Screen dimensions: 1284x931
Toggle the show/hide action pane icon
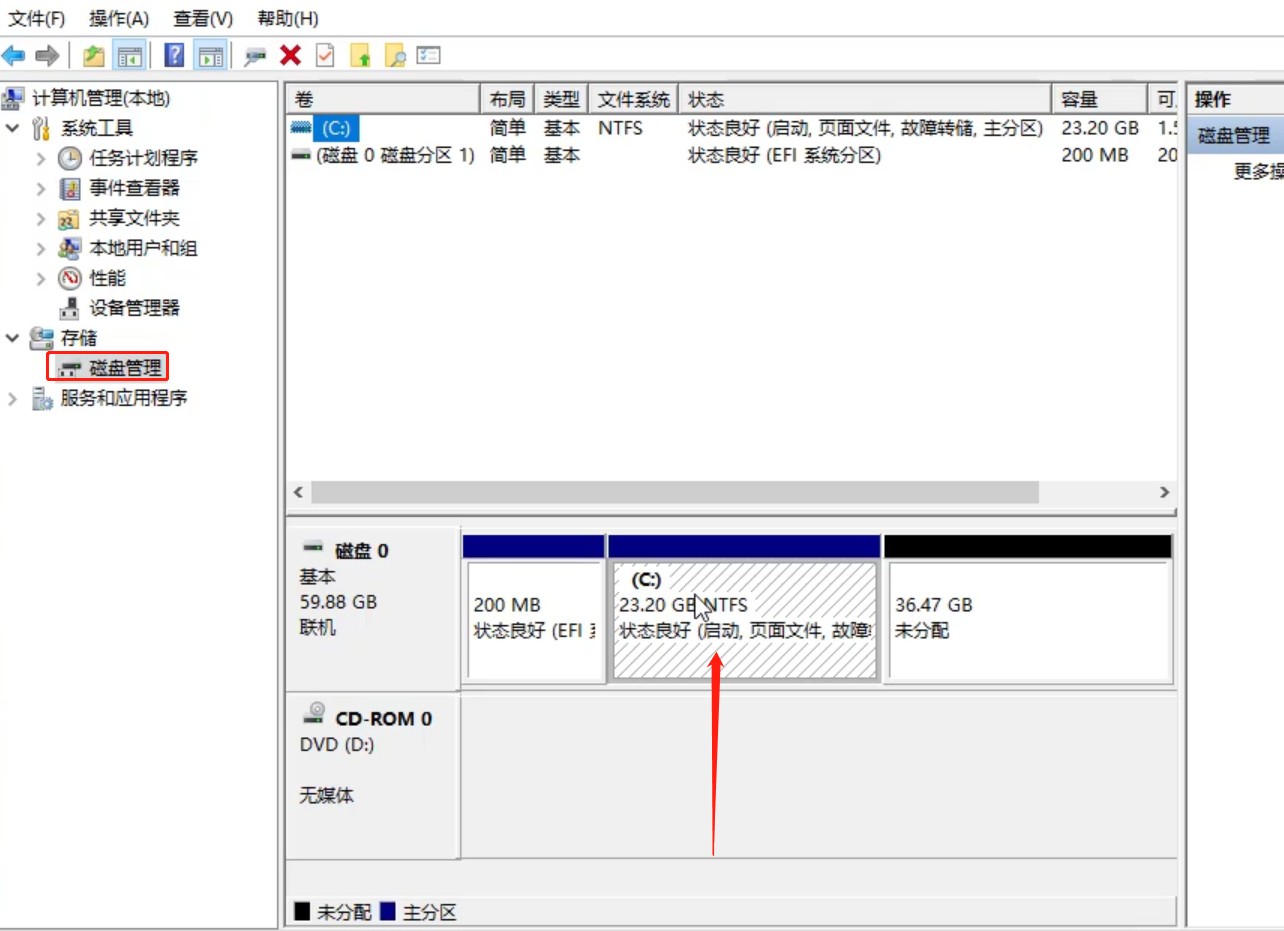pos(209,55)
